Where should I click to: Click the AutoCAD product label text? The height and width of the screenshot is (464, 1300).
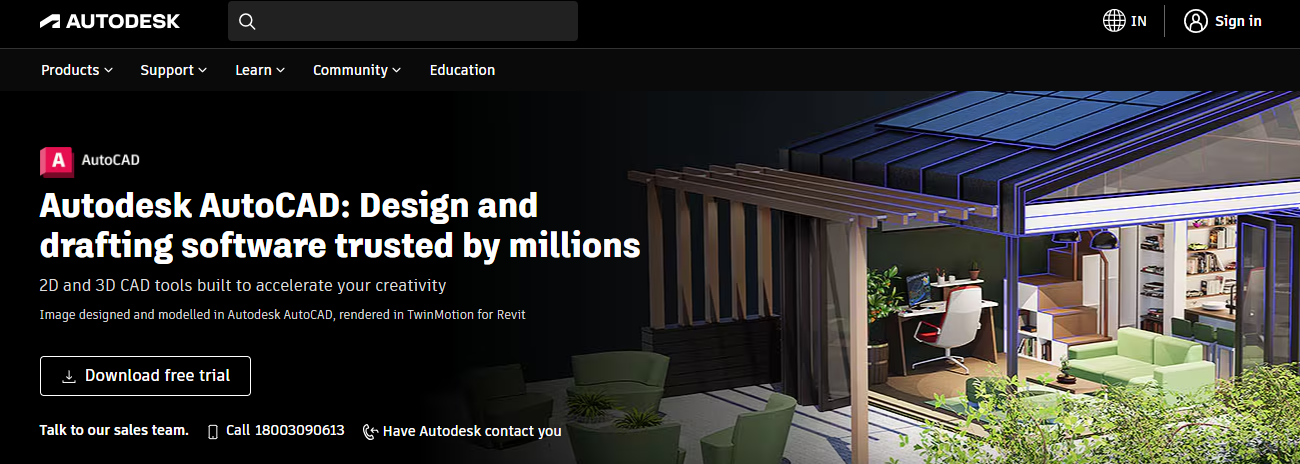(x=110, y=160)
